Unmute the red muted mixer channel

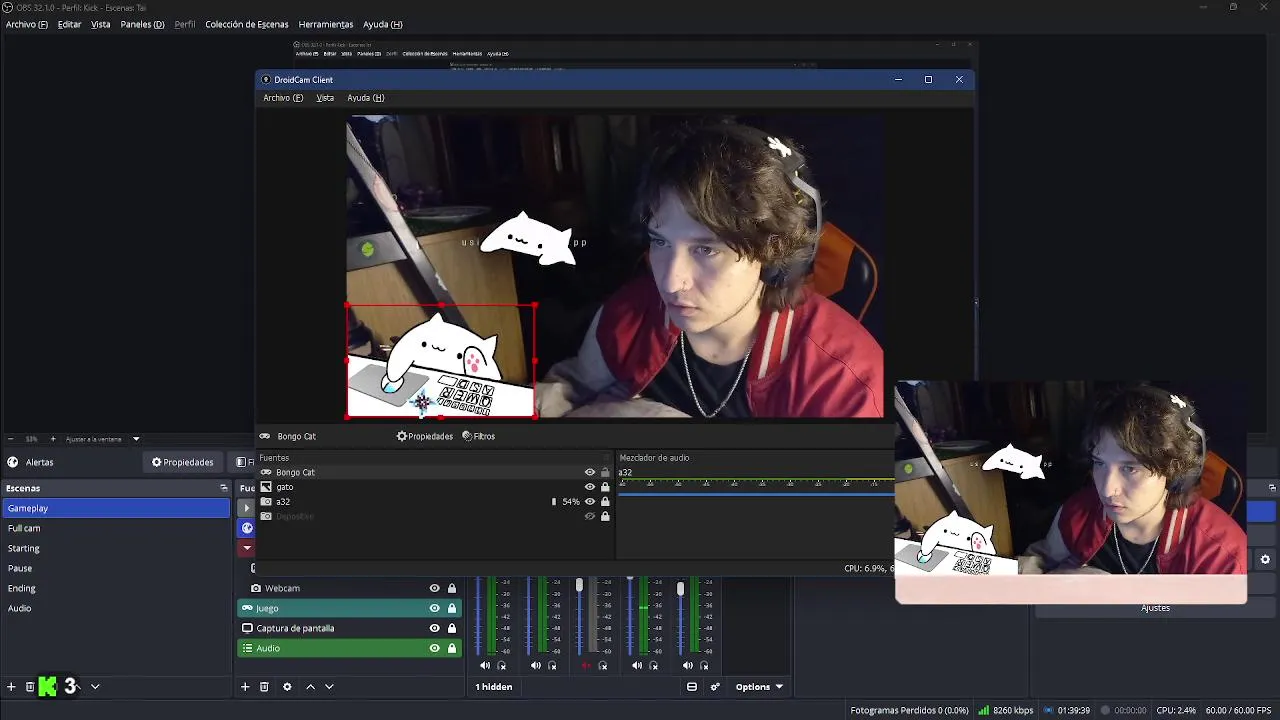click(586, 665)
